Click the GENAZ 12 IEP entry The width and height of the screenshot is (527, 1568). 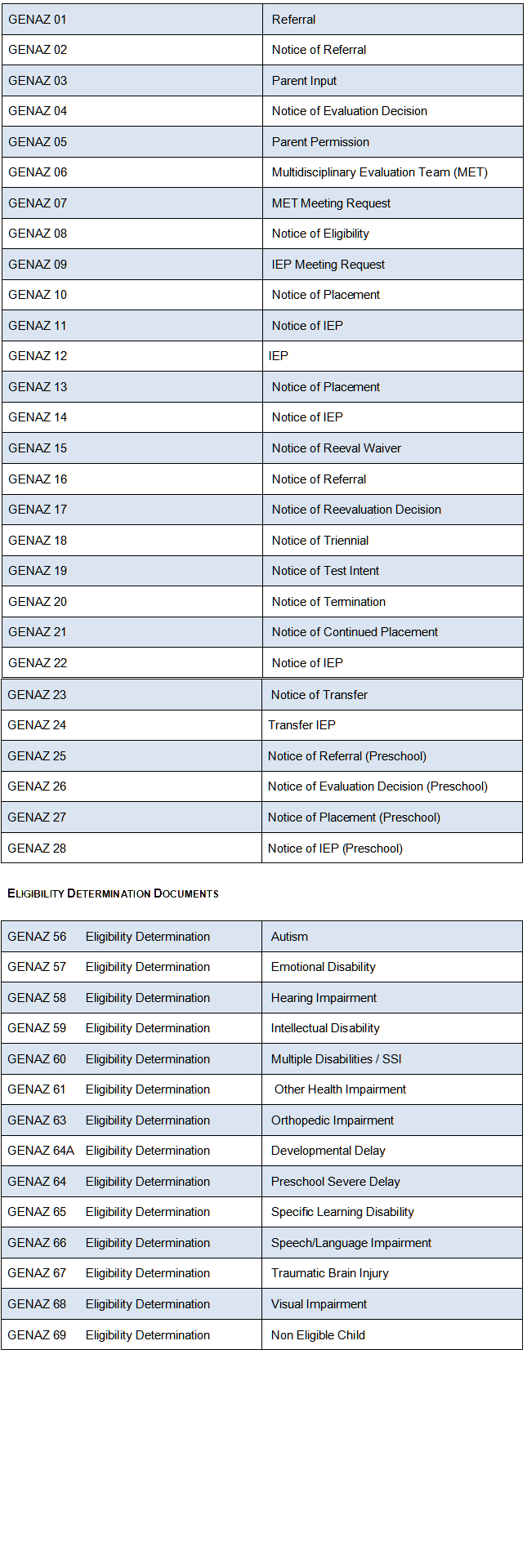tap(279, 356)
